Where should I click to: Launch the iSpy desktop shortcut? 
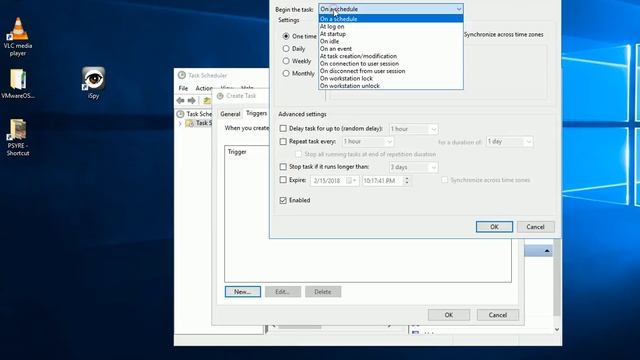click(x=93, y=83)
